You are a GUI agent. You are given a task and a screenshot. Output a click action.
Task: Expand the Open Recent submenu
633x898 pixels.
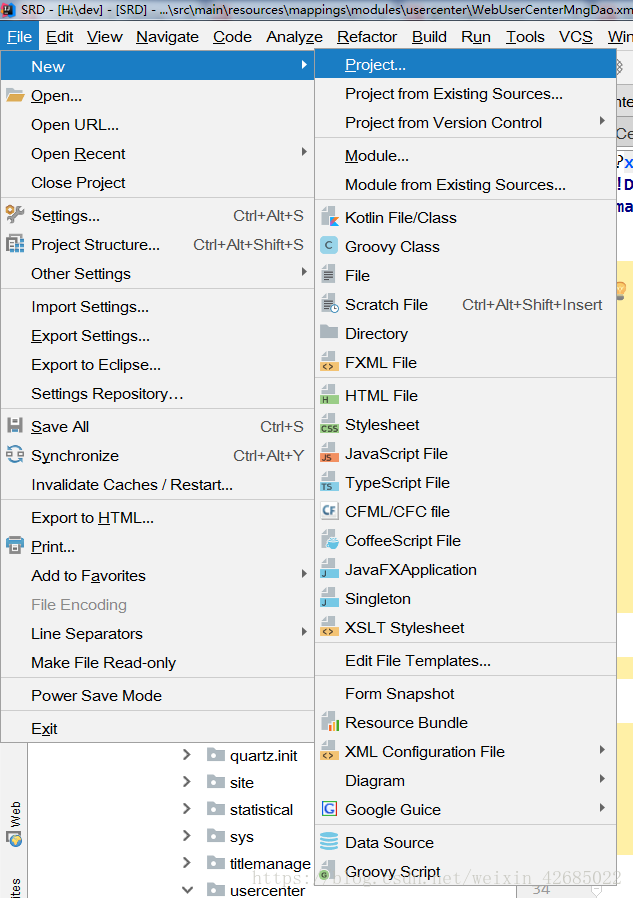pyautogui.click(x=78, y=154)
